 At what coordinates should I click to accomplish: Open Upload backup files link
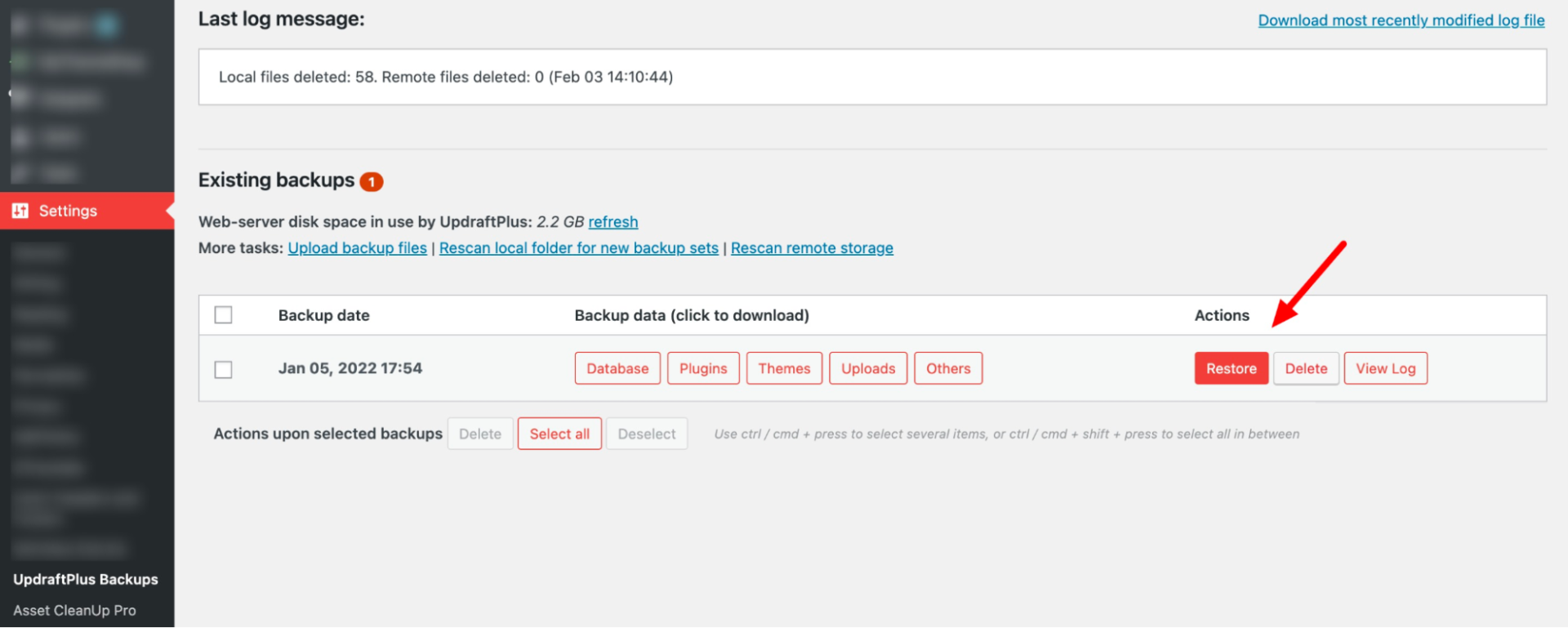click(x=357, y=248)
